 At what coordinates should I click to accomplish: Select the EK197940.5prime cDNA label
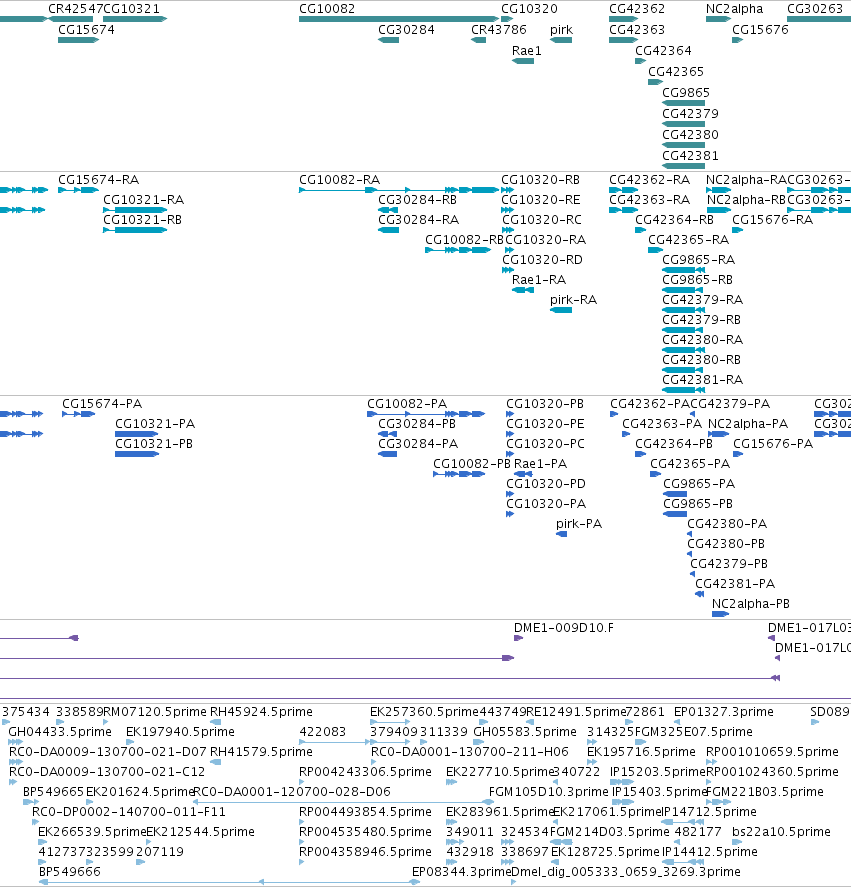click(180, 732)
